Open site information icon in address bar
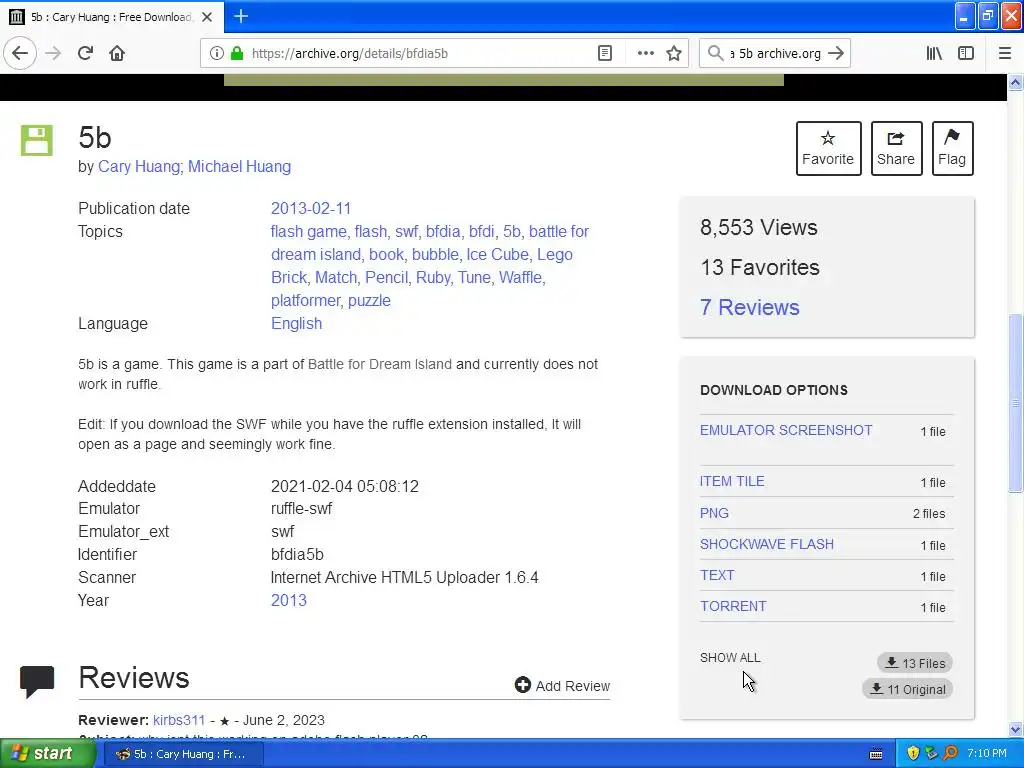This screenshot has width=1024, height=768. (x=217, y=54)
